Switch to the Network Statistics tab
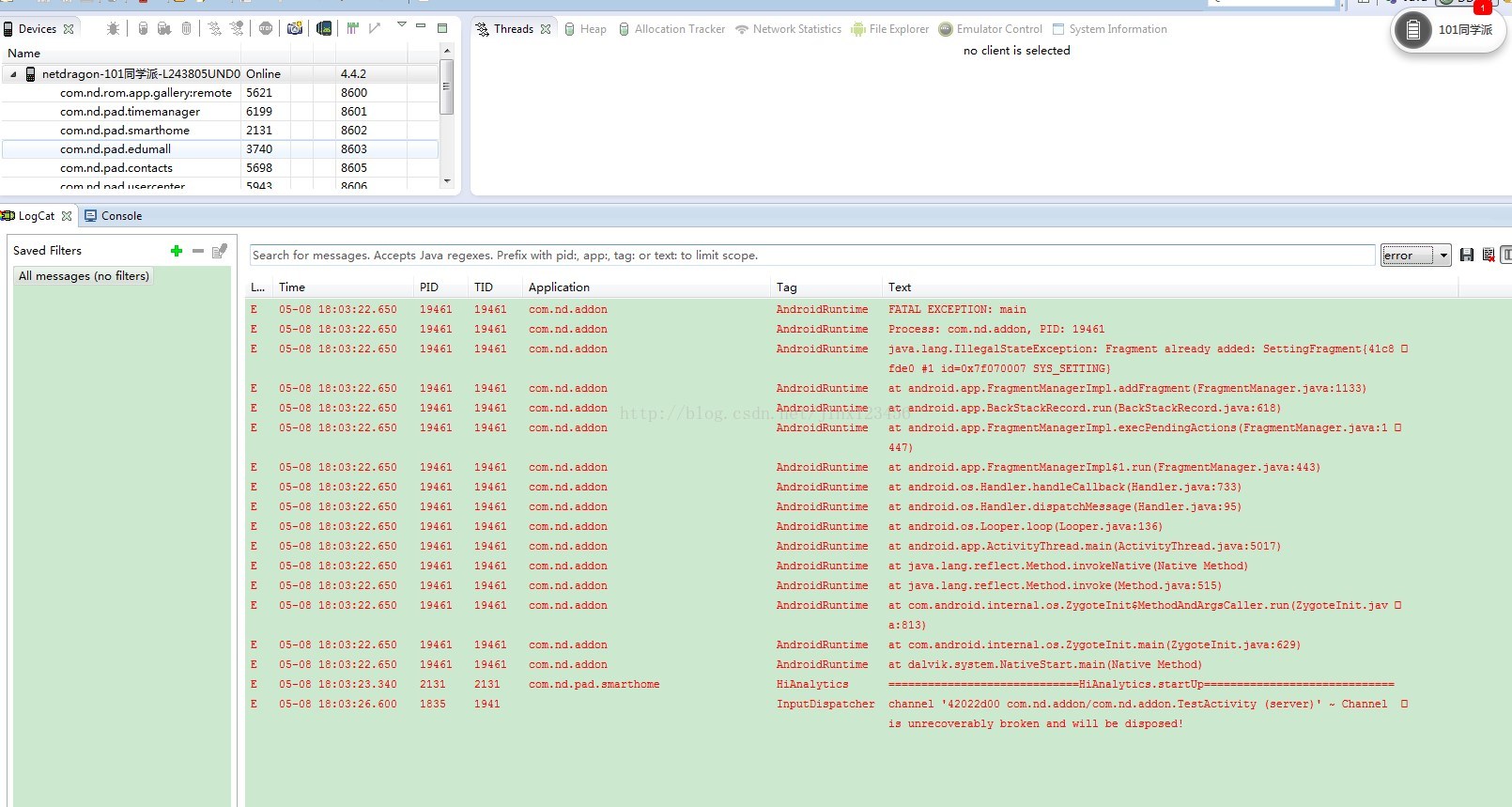This screenshot has height=807, width=1512. pyautogui.click(x=789, y=29)
